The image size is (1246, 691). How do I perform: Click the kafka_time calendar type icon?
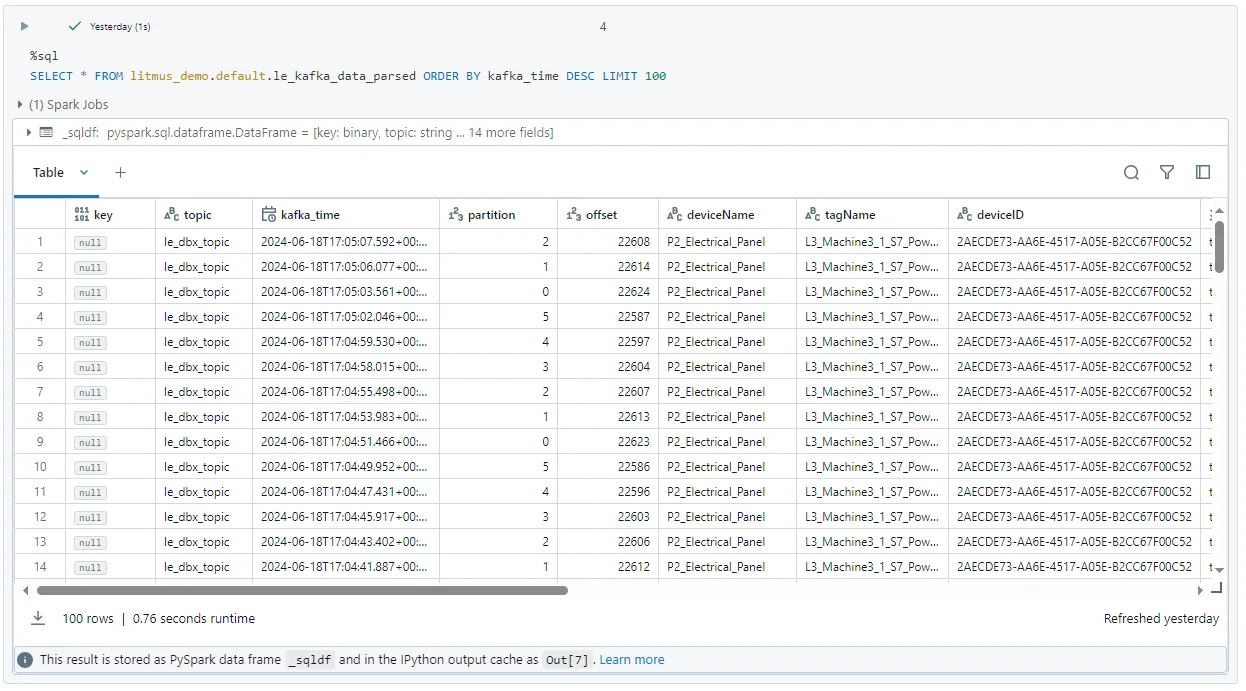pos(268,214)
